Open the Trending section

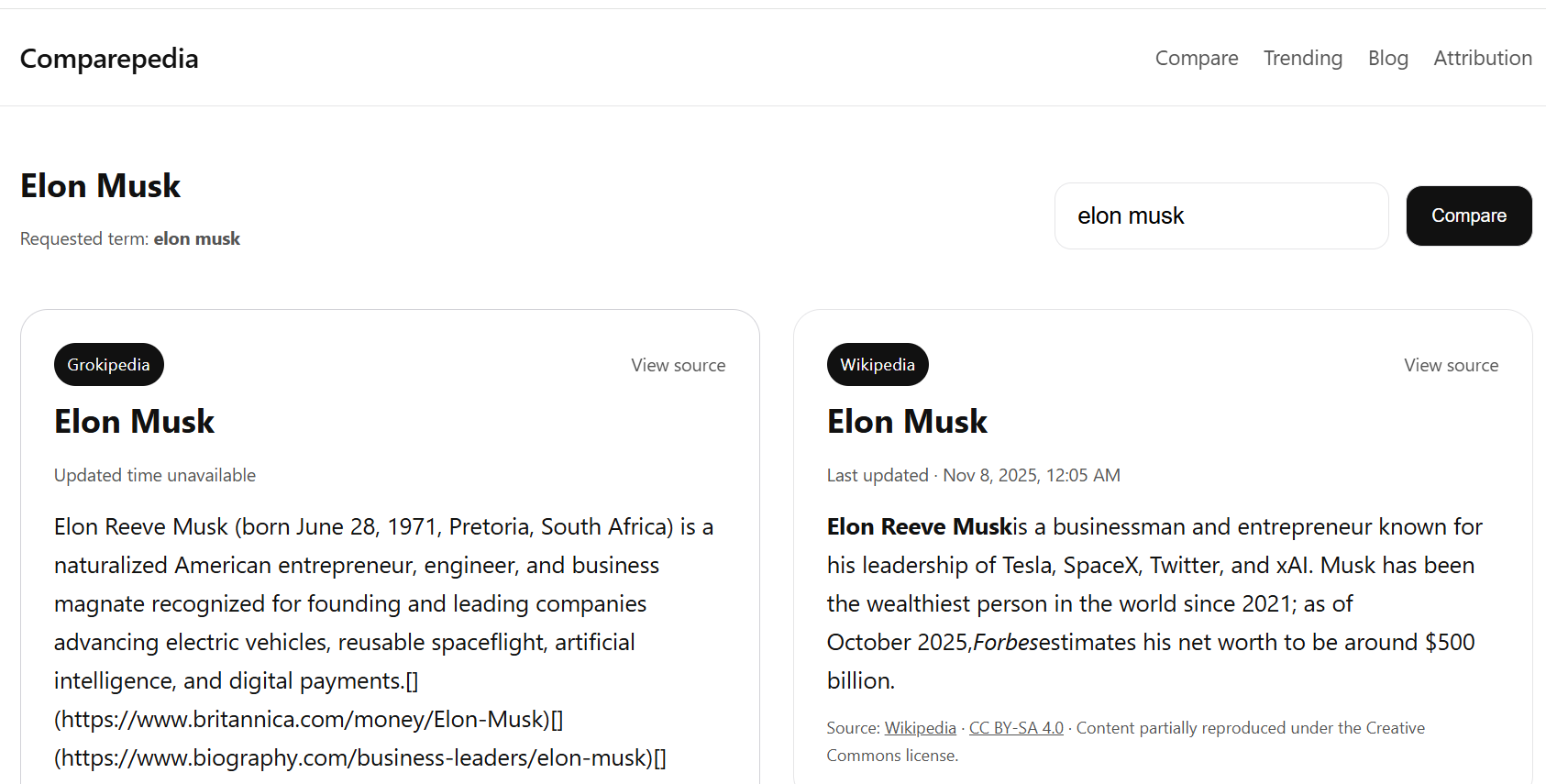point(1302,58)
